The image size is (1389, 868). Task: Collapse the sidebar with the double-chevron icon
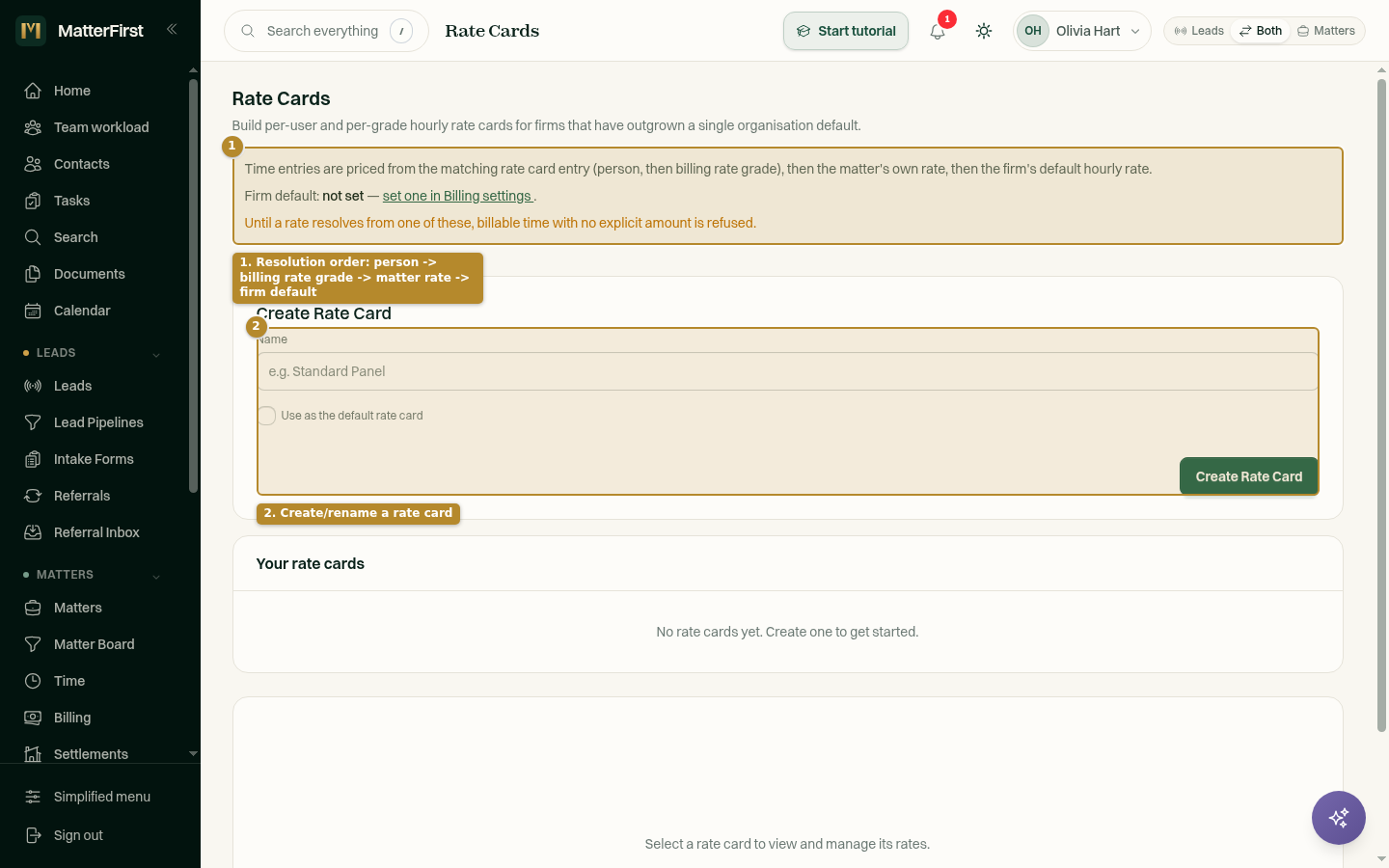(x=172, y=29)
